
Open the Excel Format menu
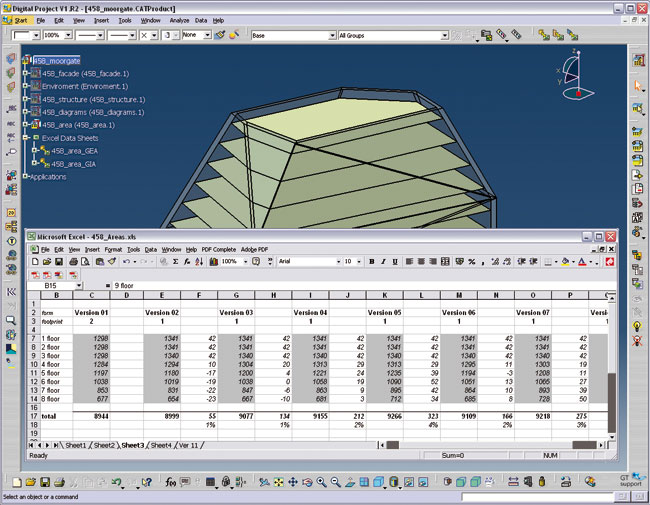click(113, 249)
